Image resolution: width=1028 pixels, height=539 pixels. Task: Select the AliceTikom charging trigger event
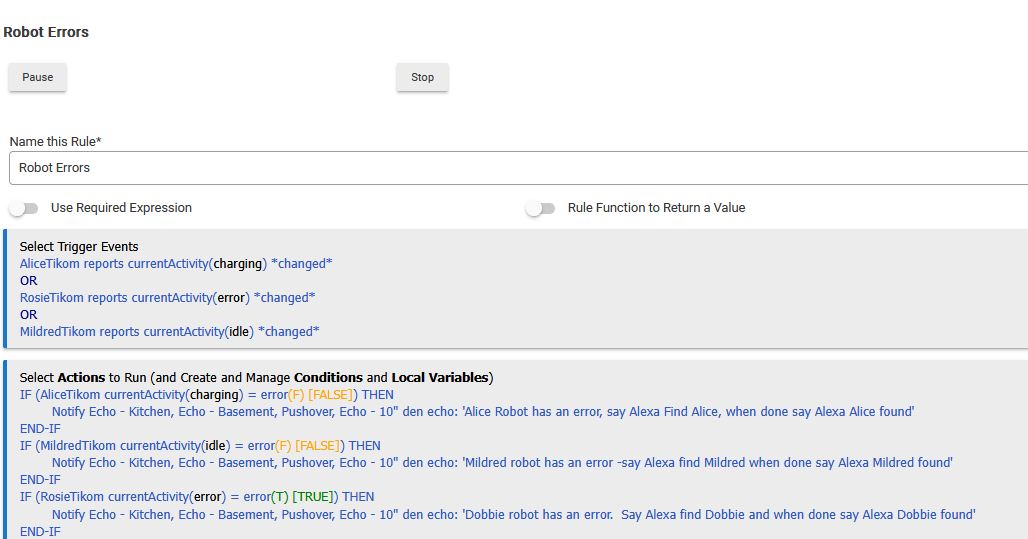click(x=176, y=264)
